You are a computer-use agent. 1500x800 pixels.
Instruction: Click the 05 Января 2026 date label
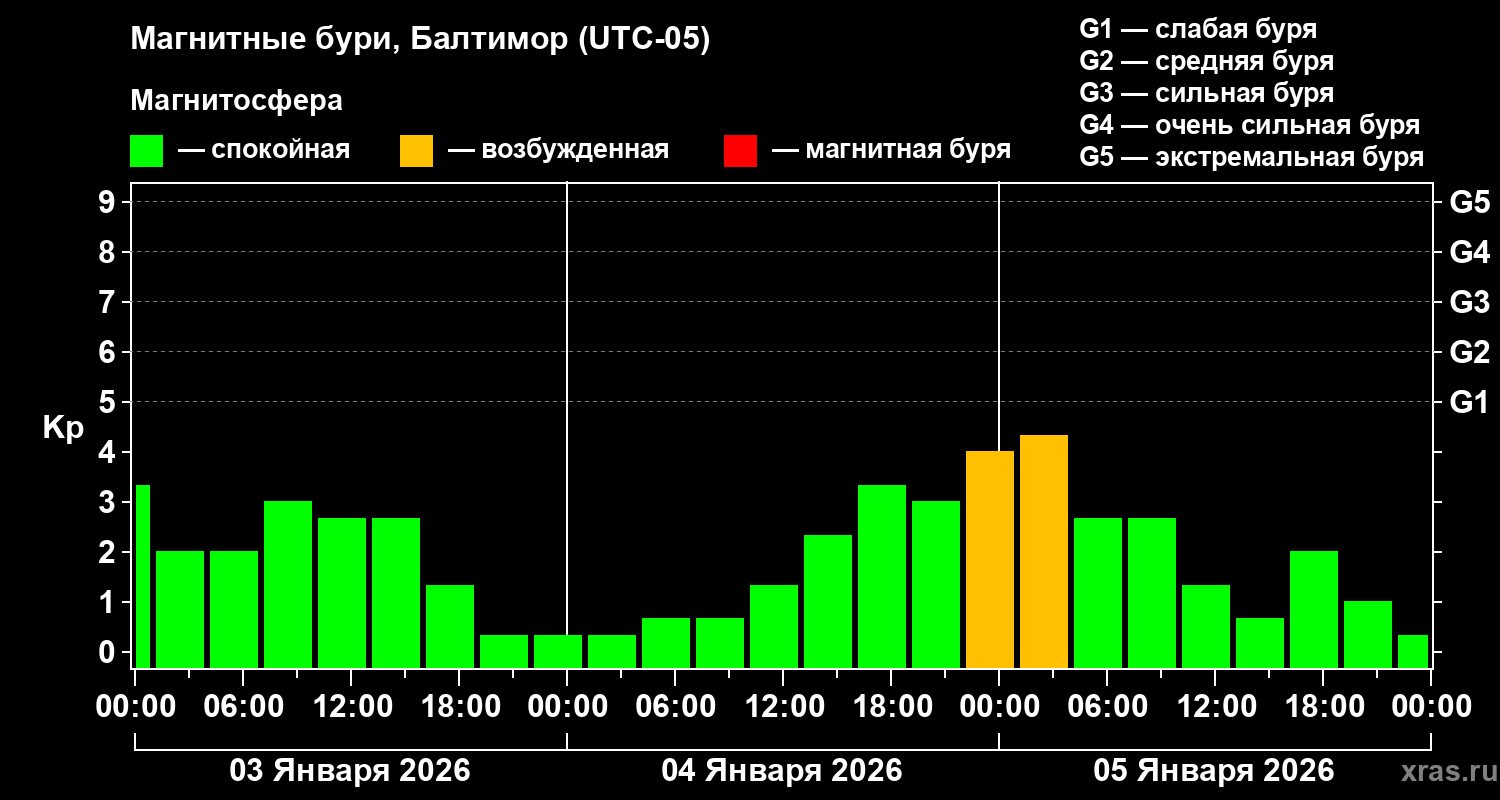coord(1214,770)
